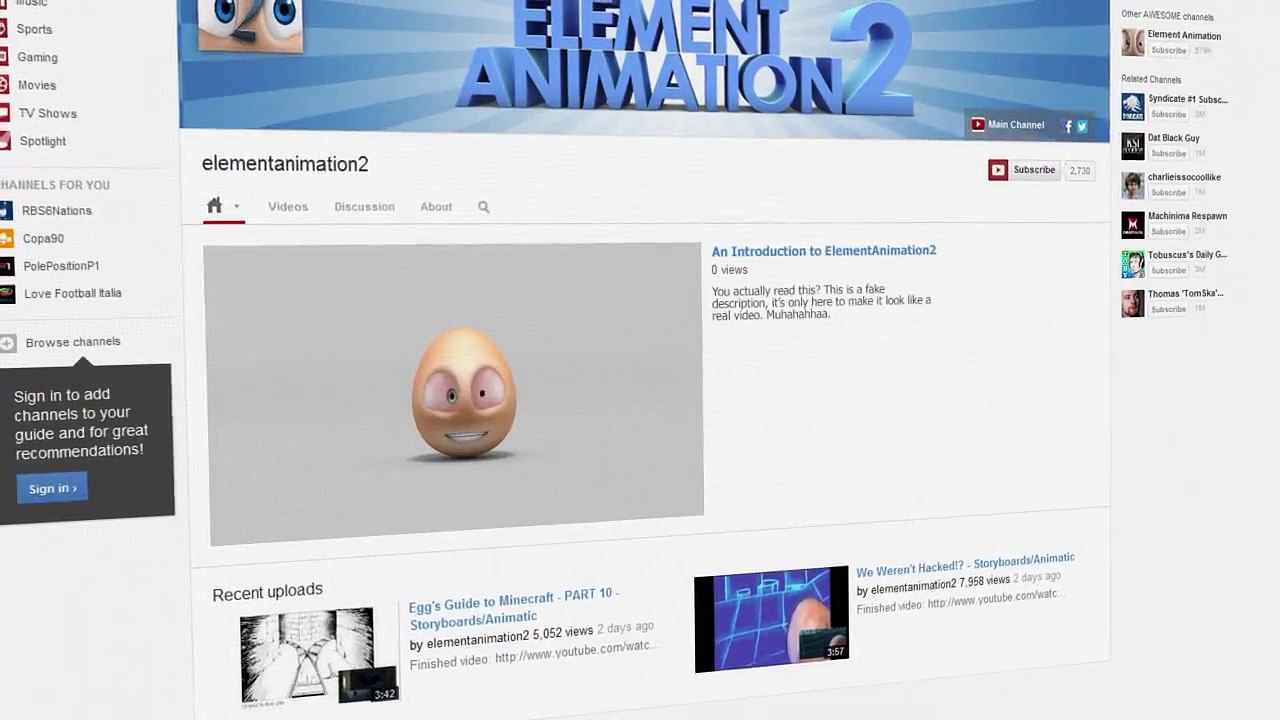Click Subscribe under Syndicate #1
Screen dimensions: 1280x720
1168,114
